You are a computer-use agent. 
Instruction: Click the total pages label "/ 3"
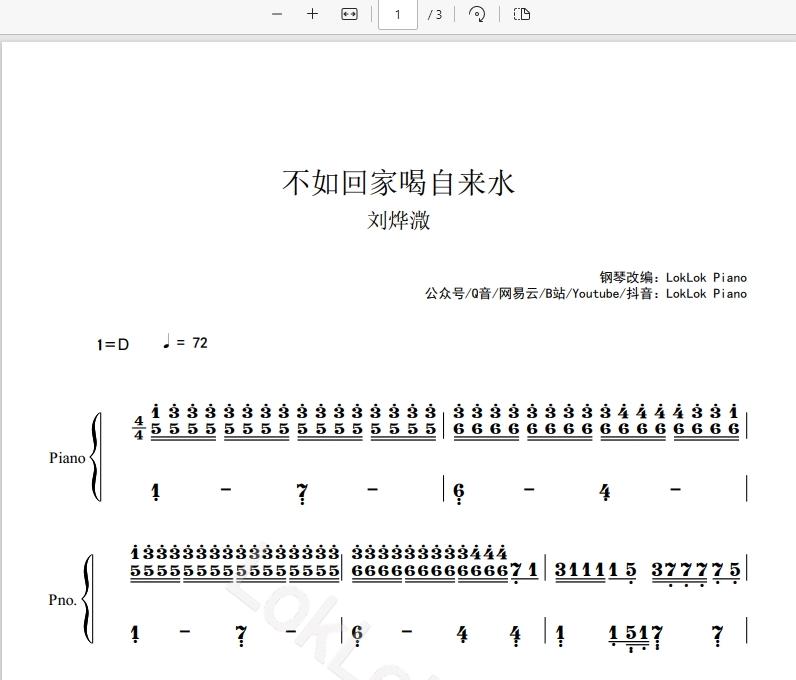pyautogui.click(x=435, y=15)
